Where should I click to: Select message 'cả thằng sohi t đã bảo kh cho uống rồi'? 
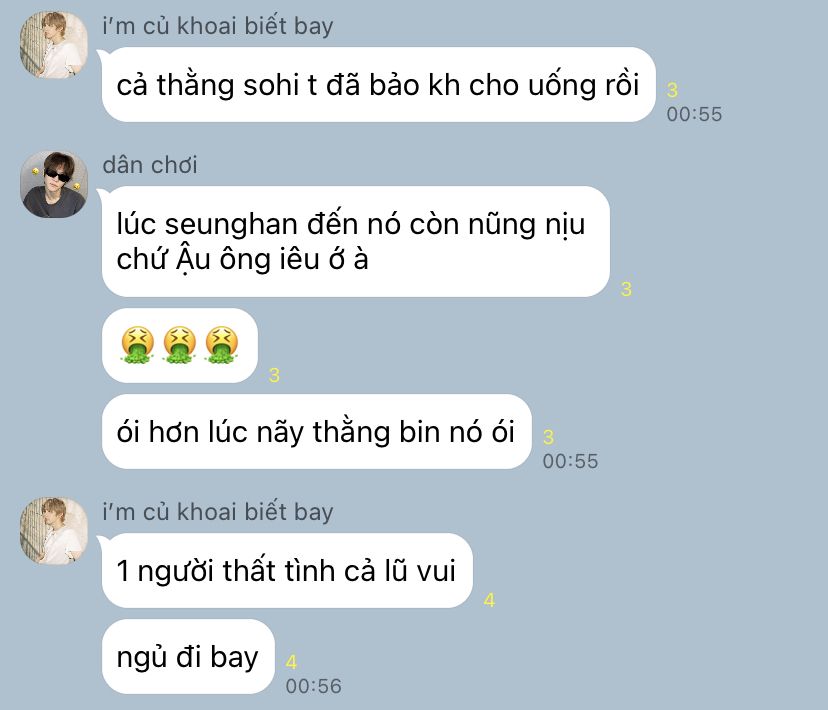point(378,84)
